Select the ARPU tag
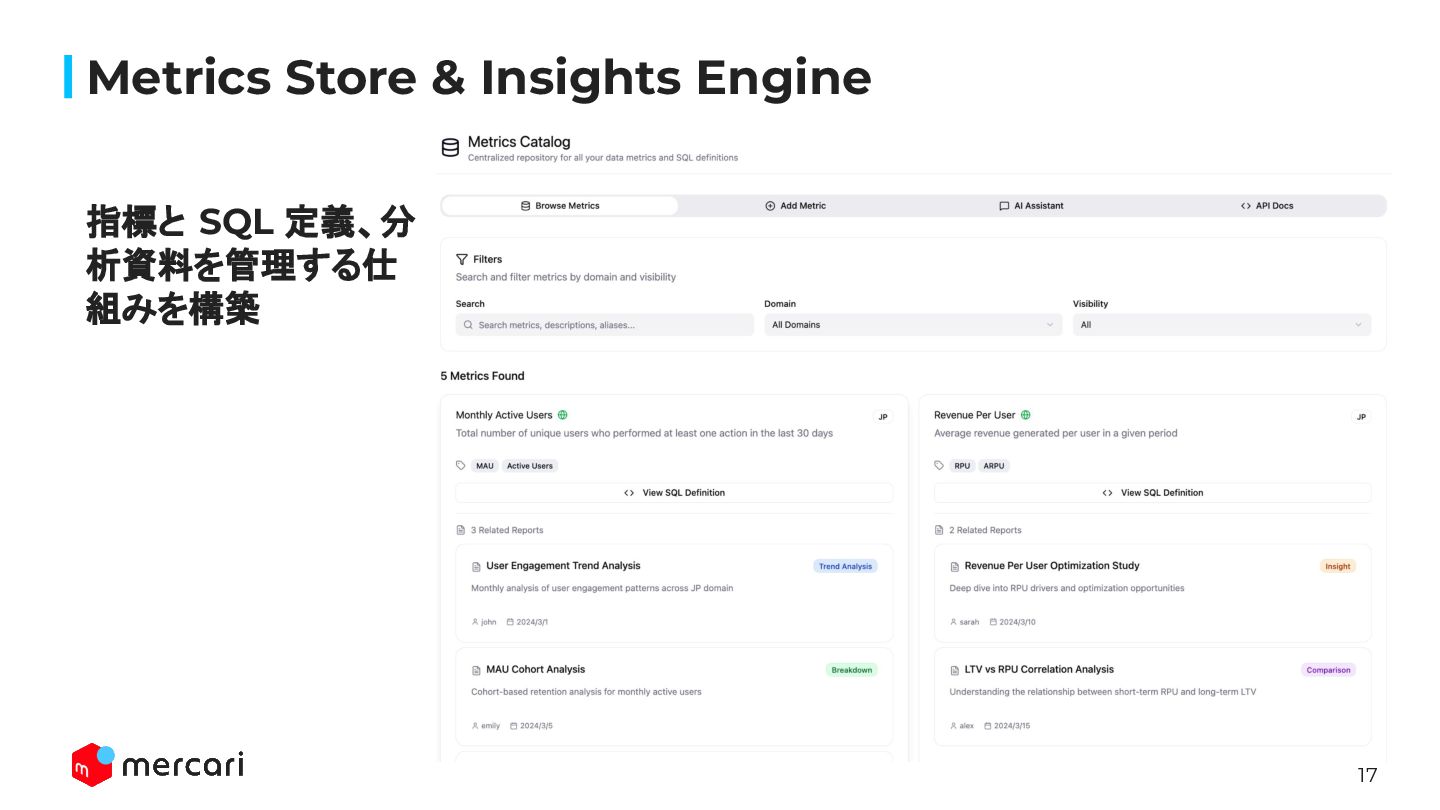The height and width of the screenshot is (810, 1440). pyautogui.click(x=994, y=466)
